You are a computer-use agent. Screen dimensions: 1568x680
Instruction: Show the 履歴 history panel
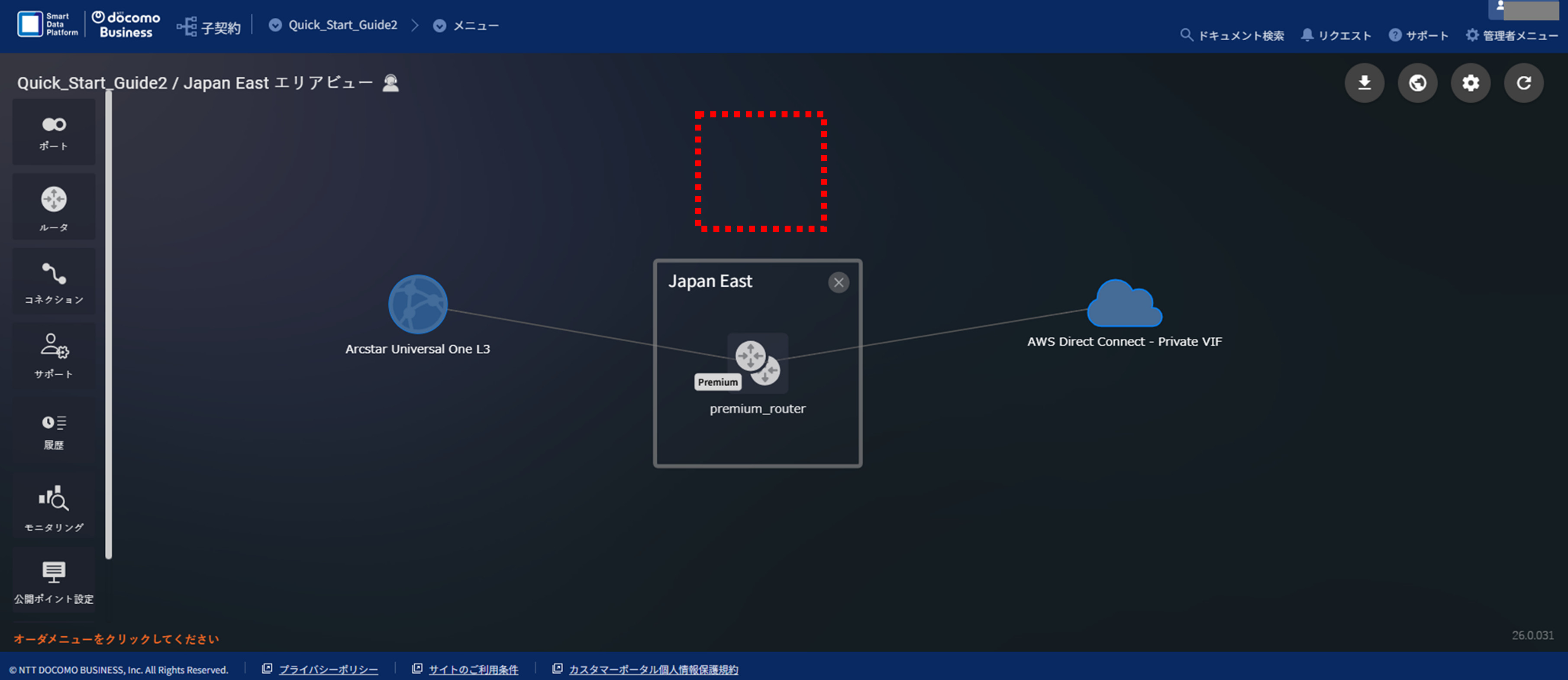54,431
